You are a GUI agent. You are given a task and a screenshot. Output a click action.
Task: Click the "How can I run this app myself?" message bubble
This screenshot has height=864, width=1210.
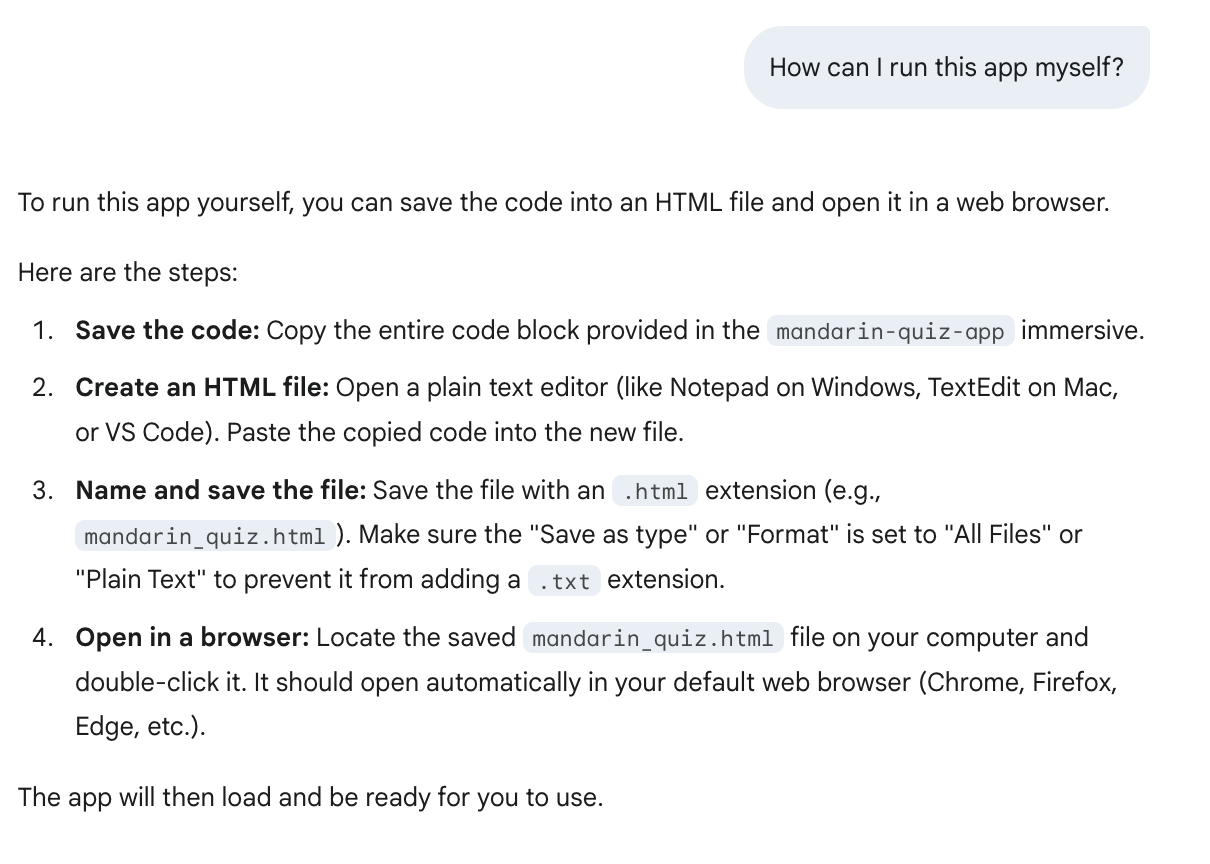pos(946,67)
